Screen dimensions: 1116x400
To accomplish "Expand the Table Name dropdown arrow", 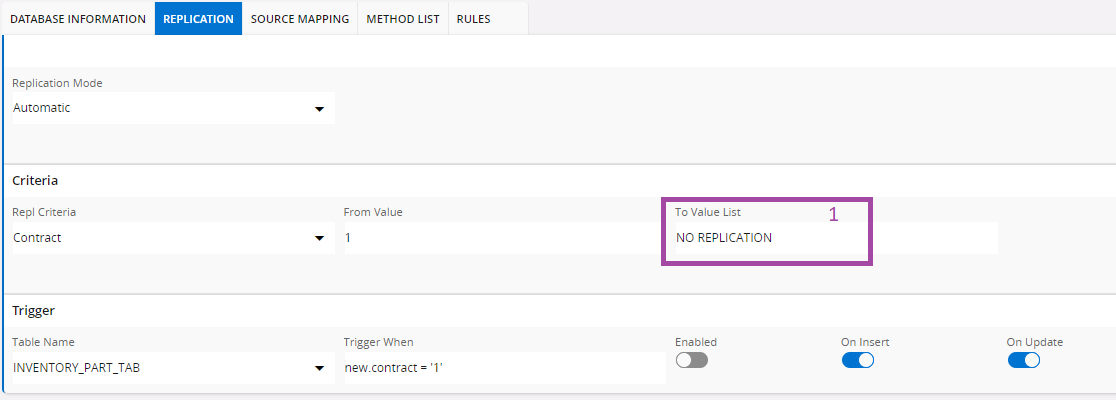I will (320, 368).
